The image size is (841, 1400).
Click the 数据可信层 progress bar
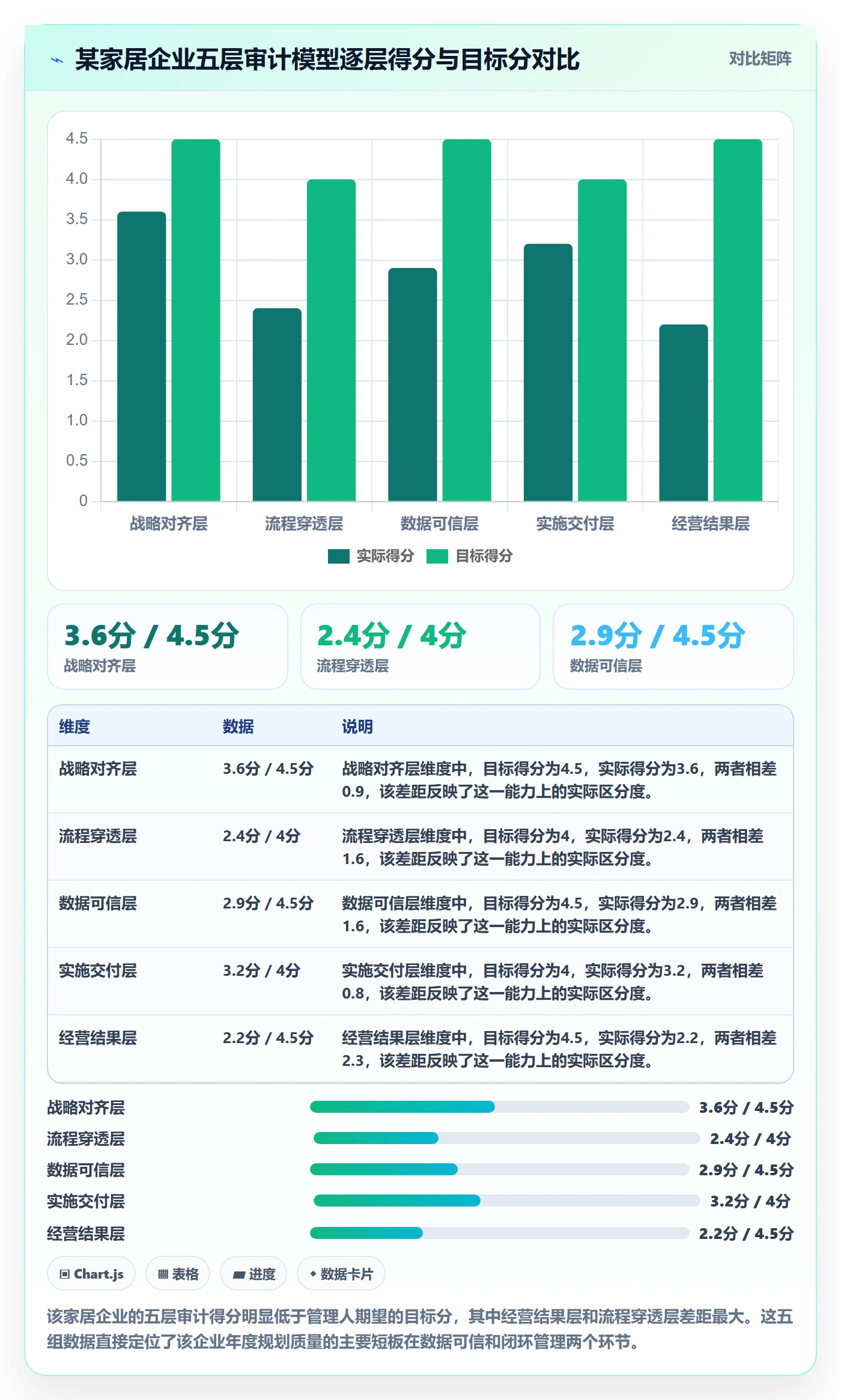click(499, 1169)
